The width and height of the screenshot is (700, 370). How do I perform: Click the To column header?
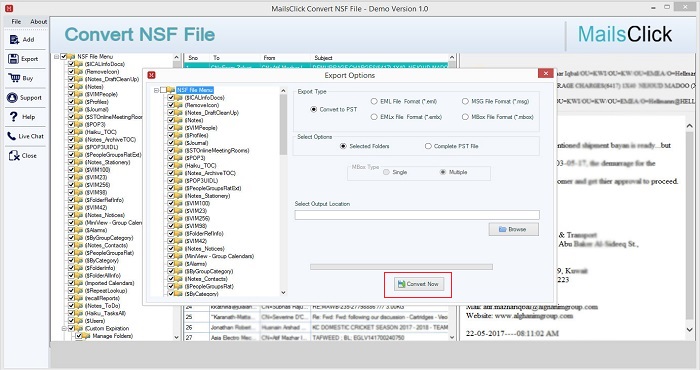pos(234,58)
